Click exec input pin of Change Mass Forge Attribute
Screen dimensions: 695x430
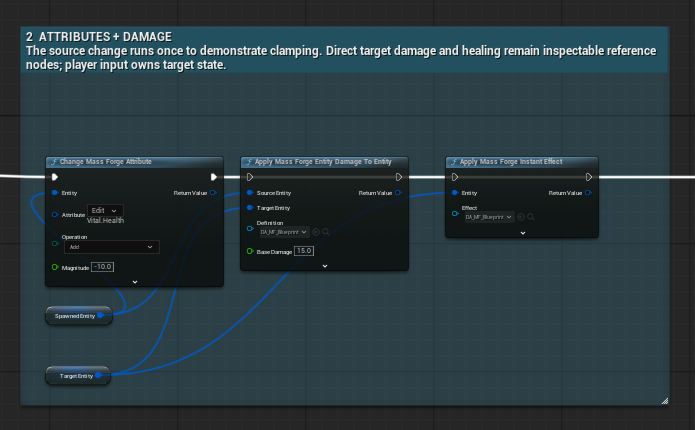[55, 177]
